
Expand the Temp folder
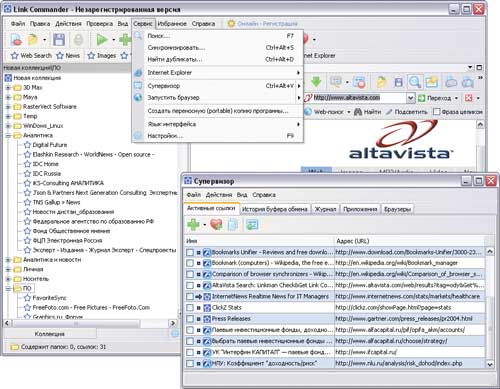tap(8, 116)
